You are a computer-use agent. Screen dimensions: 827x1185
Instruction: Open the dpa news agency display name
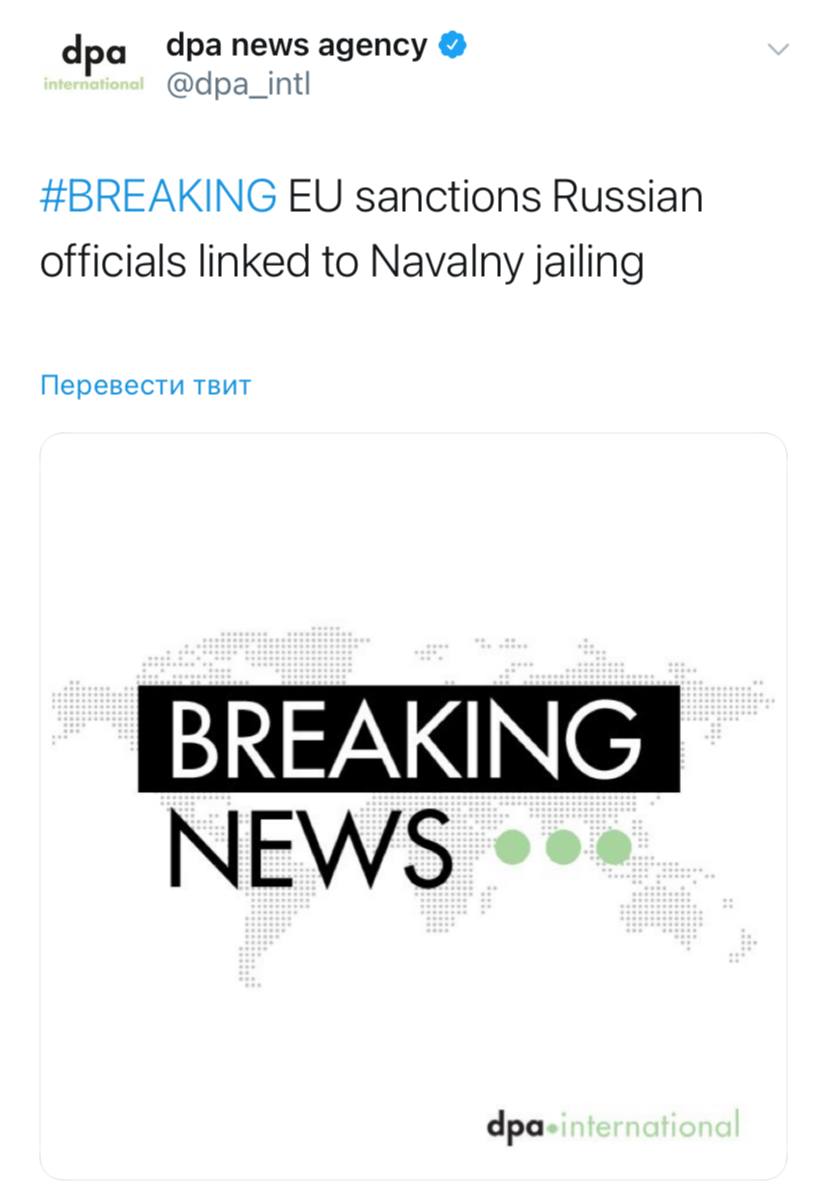pyautogui.click(x=296, y=45)
